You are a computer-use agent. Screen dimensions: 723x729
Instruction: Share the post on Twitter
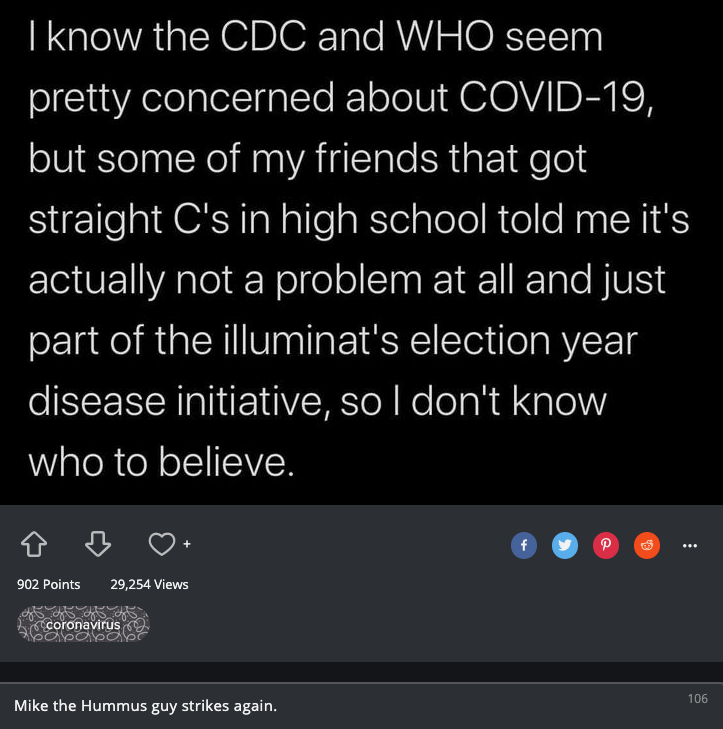[565, 545]
